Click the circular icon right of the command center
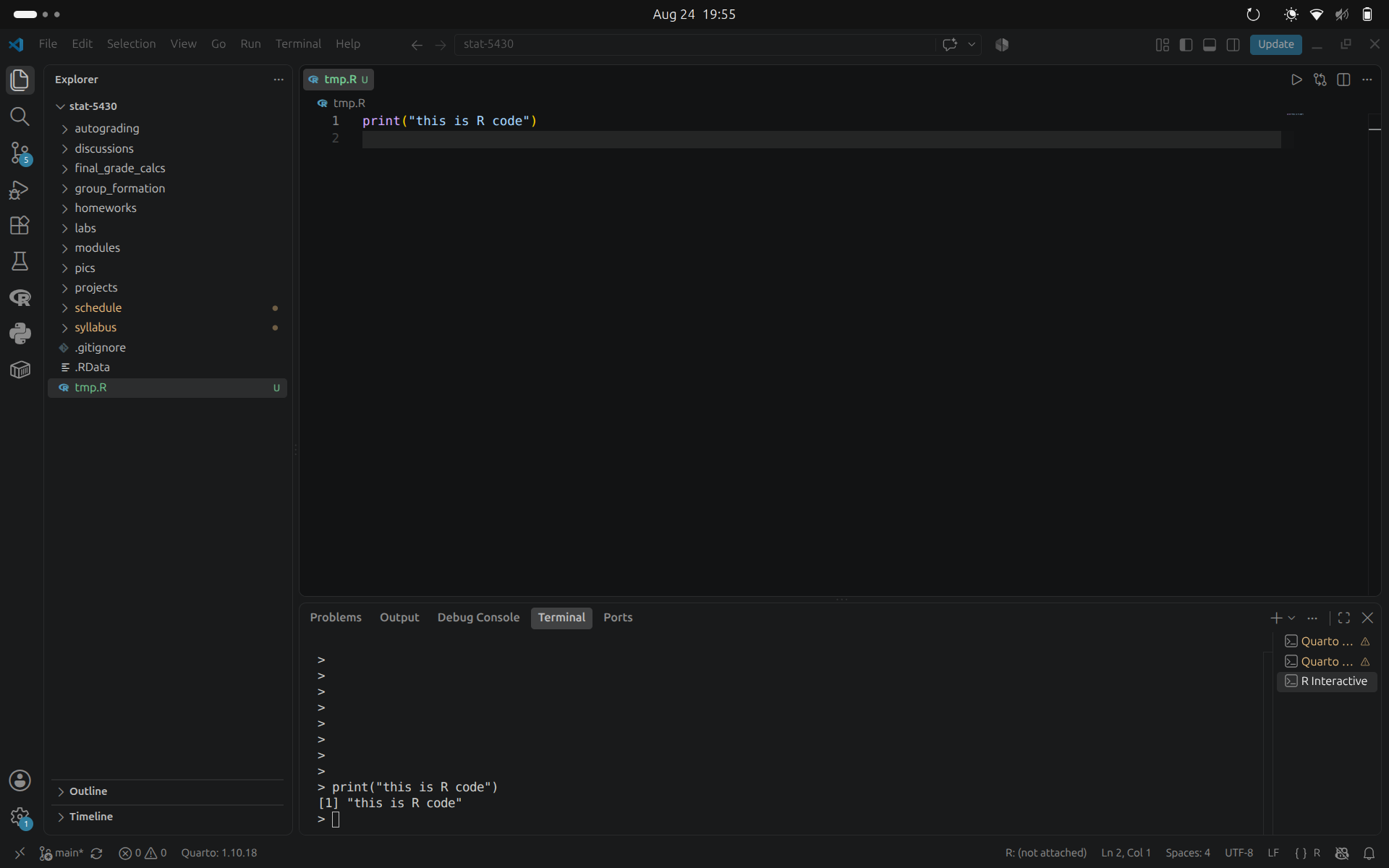This screenshot has width=1389, height=868. click(1002, 44)
